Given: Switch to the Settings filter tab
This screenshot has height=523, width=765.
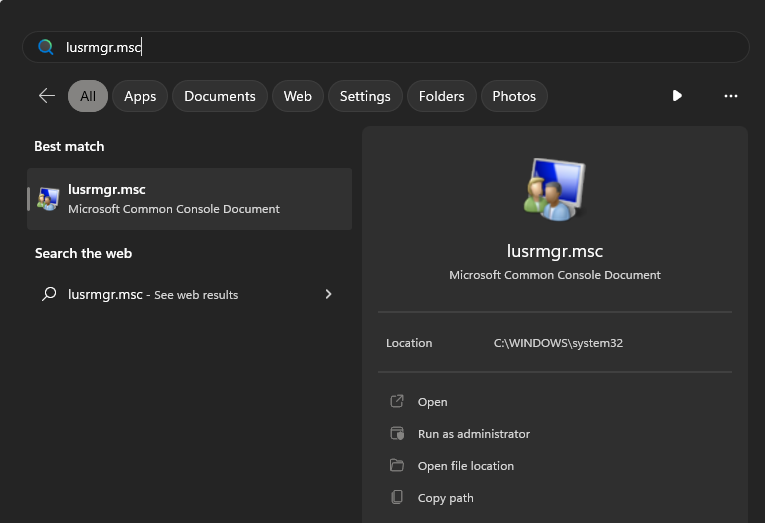Looking at the screenshot, I should [x=365, y=96].
